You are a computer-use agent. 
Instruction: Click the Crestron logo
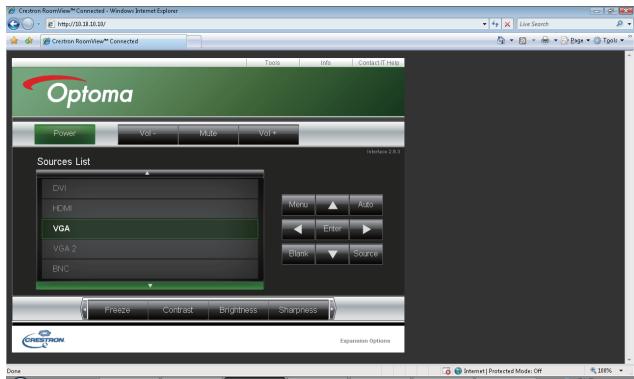coord(43,339)
